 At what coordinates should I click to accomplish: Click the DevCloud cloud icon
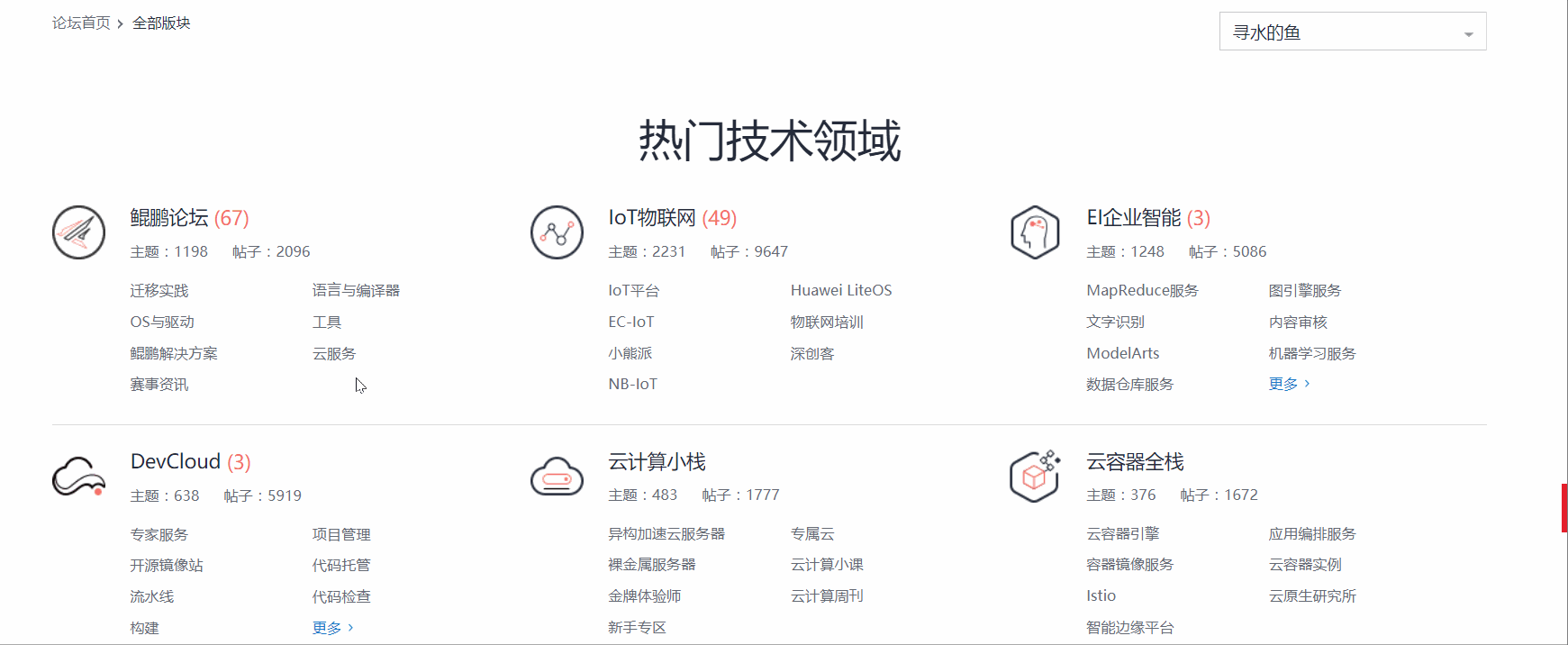point(78,477)
